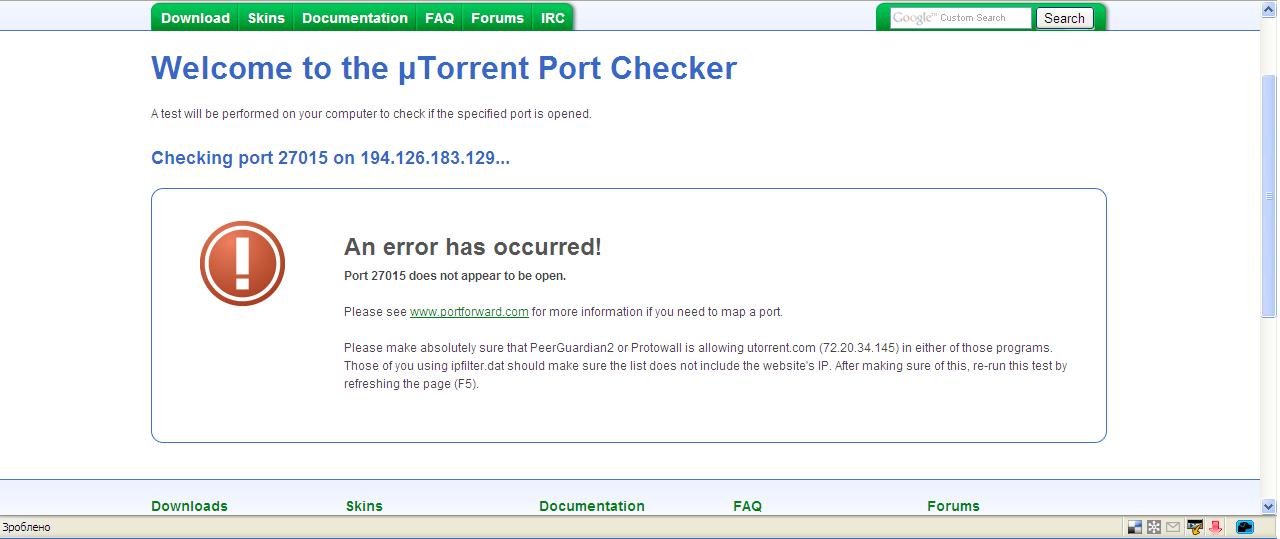The height and width of the screenshot is (539, 1280).
Task: Click the Search button
Action: click(x=1064, y=18)
